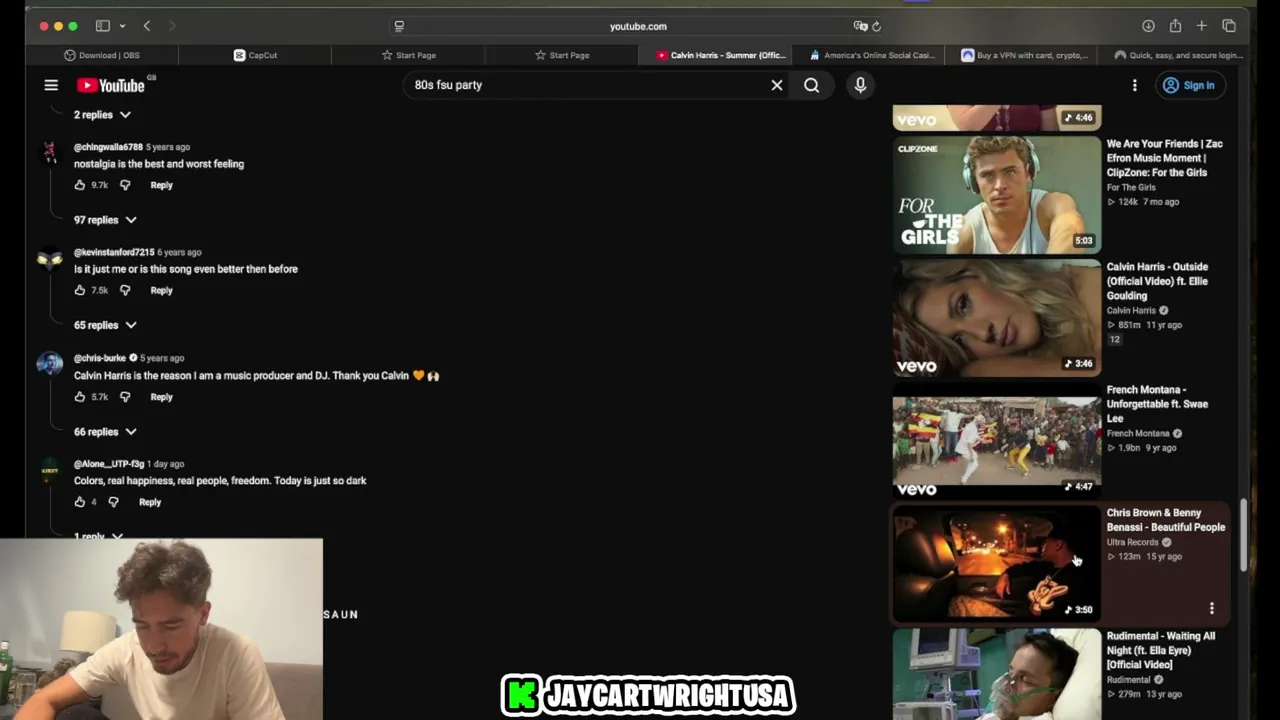Clear the search box with the X
Viewport: 1280px width, 720px height.
click(777, 85)
